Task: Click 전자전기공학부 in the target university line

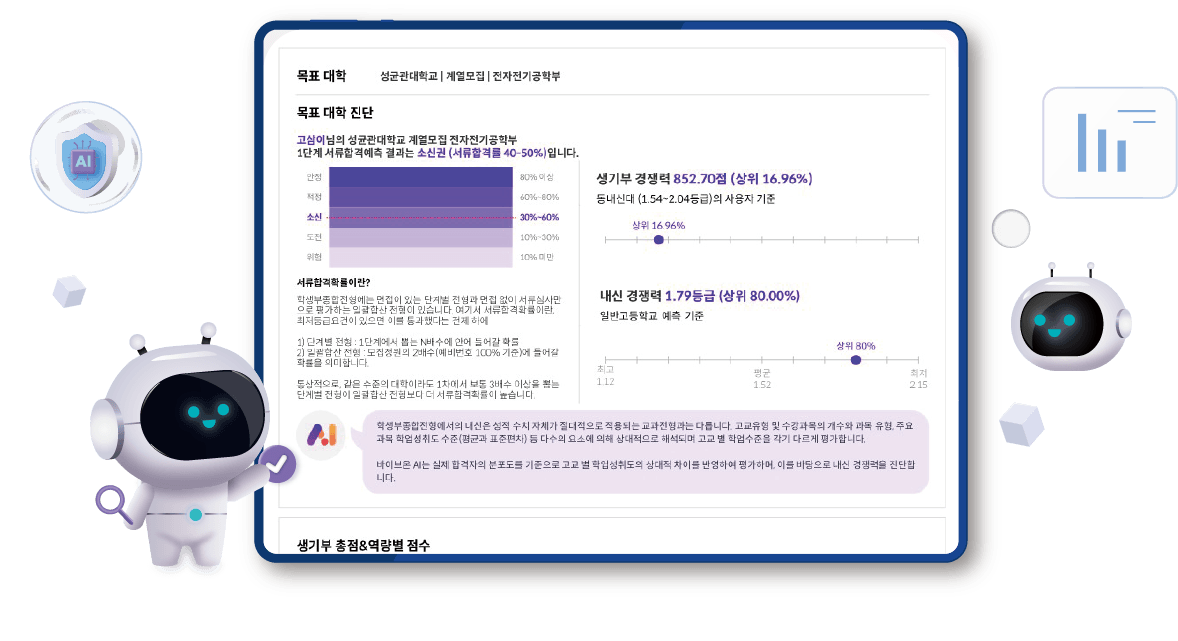Action: [527, 76]
